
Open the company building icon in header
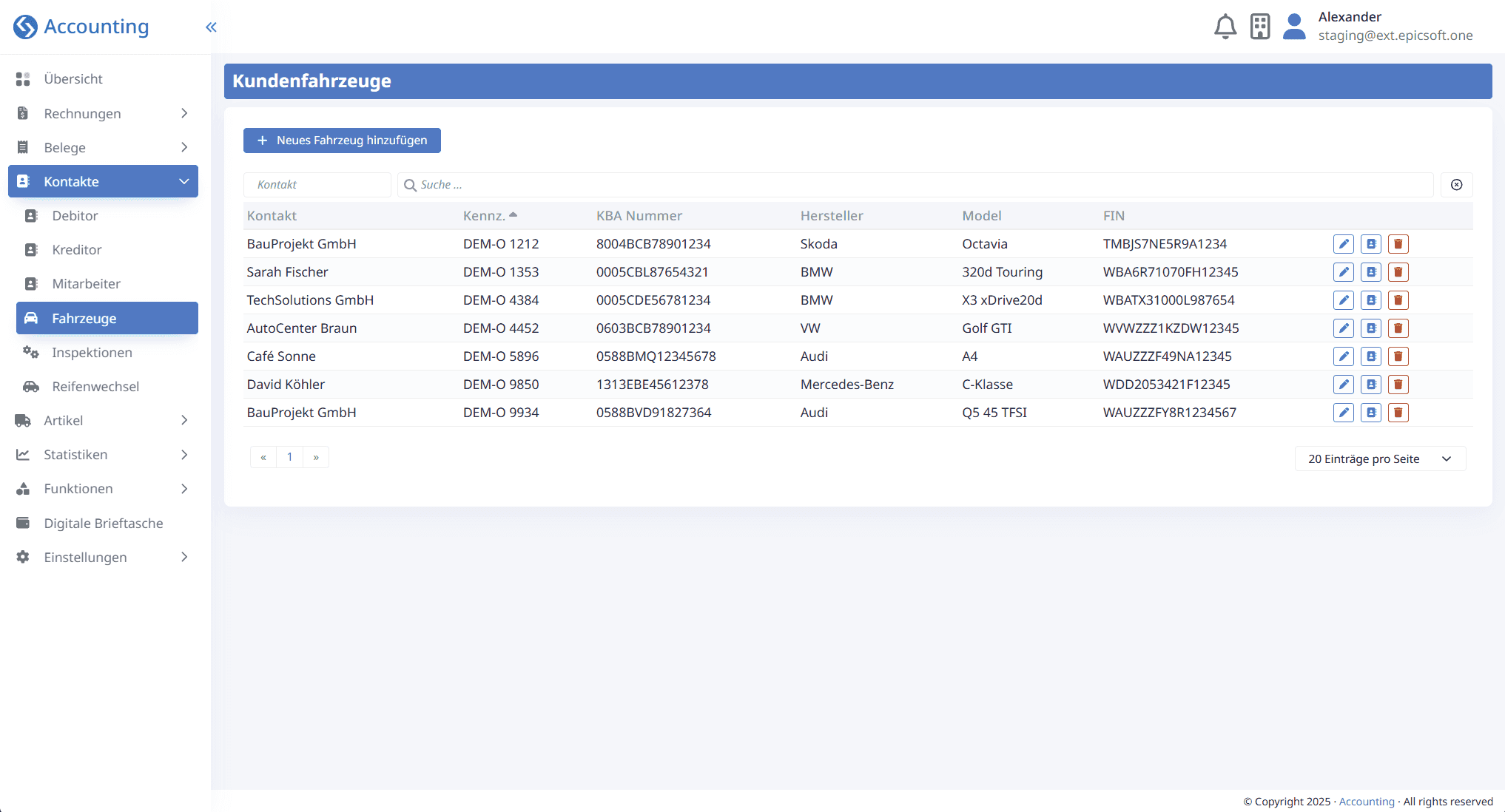[x=1260, y=27]
